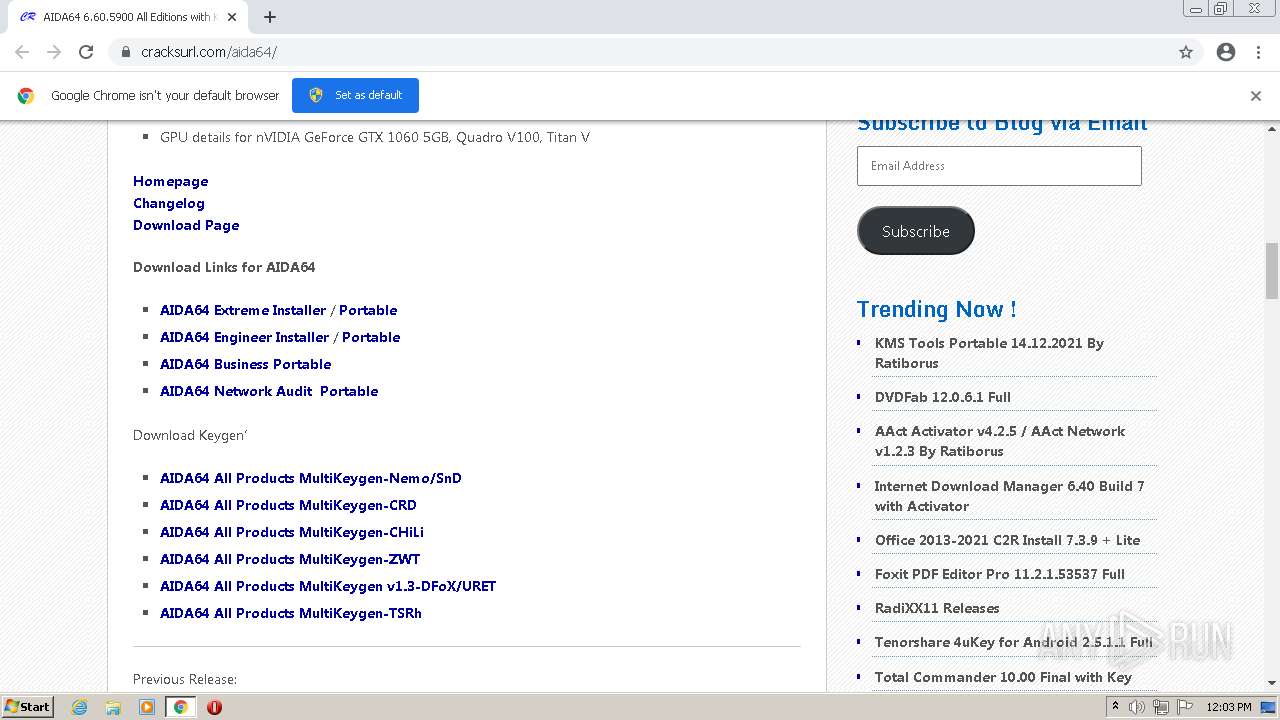1280x720 pixels.
Task: Show hidden system tray icons
Action: click(1116, 706)
